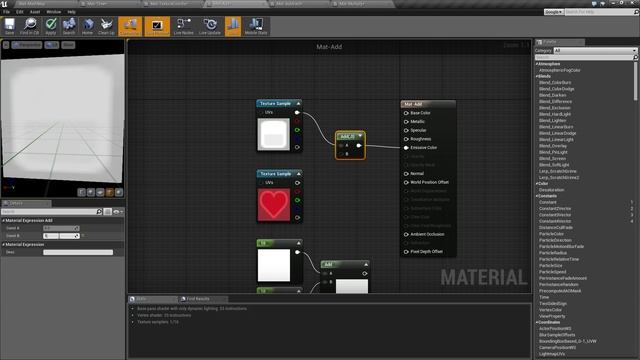Click the Emissive Color input pin

(x=406, y=148)
